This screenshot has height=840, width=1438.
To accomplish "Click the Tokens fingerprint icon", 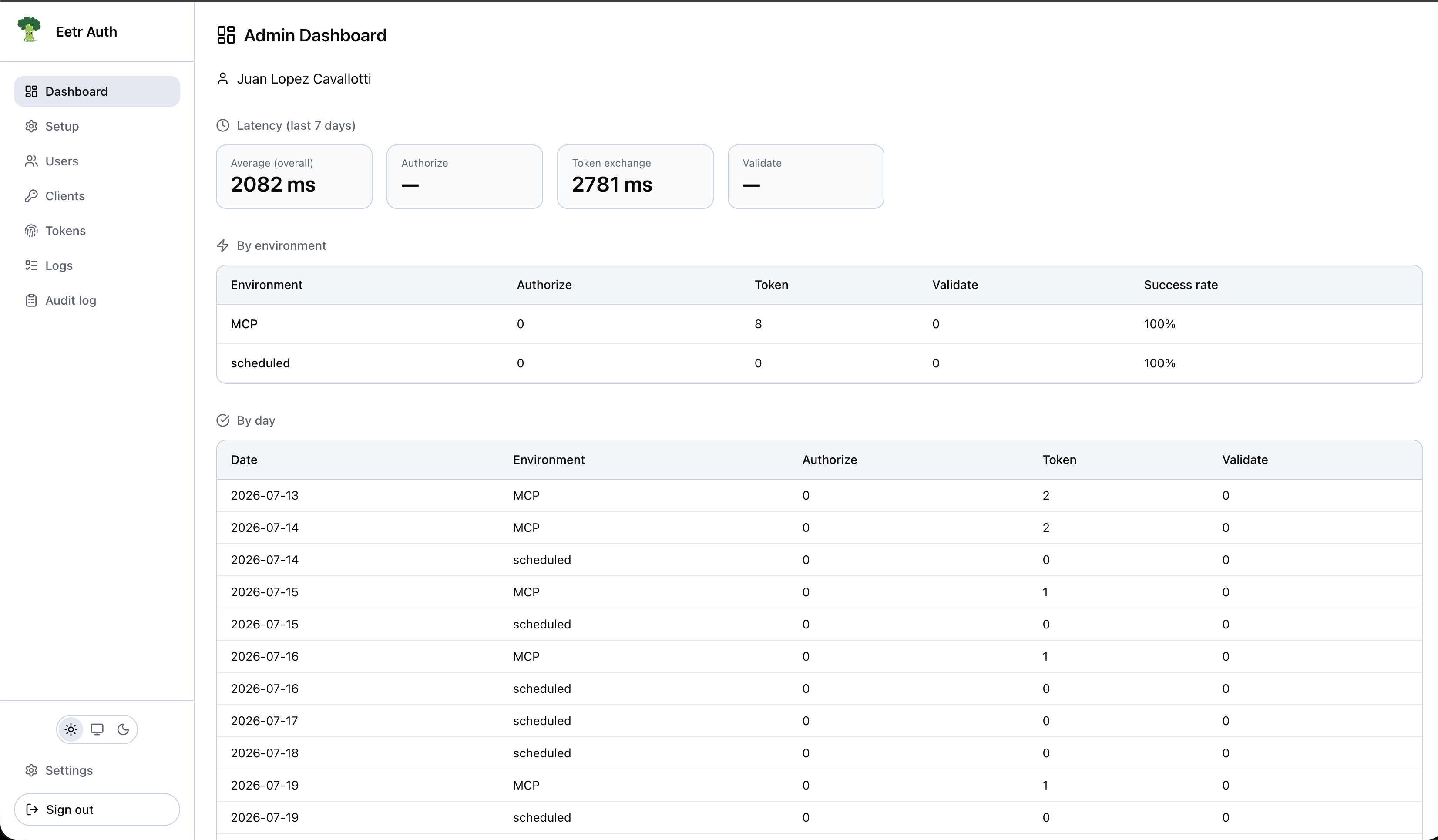I will [31, 231].
